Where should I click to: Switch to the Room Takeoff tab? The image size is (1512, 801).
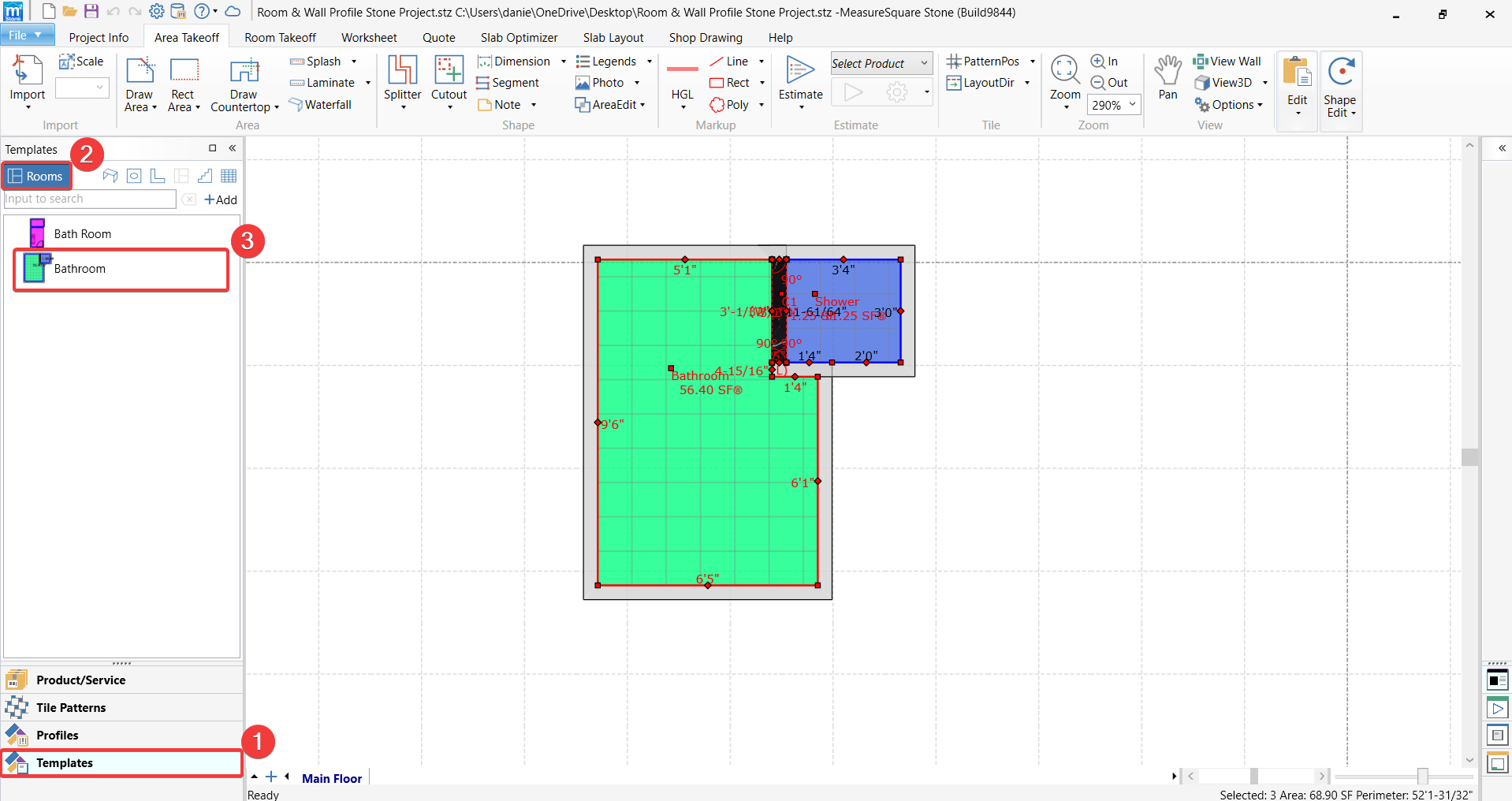pos(280,37)
